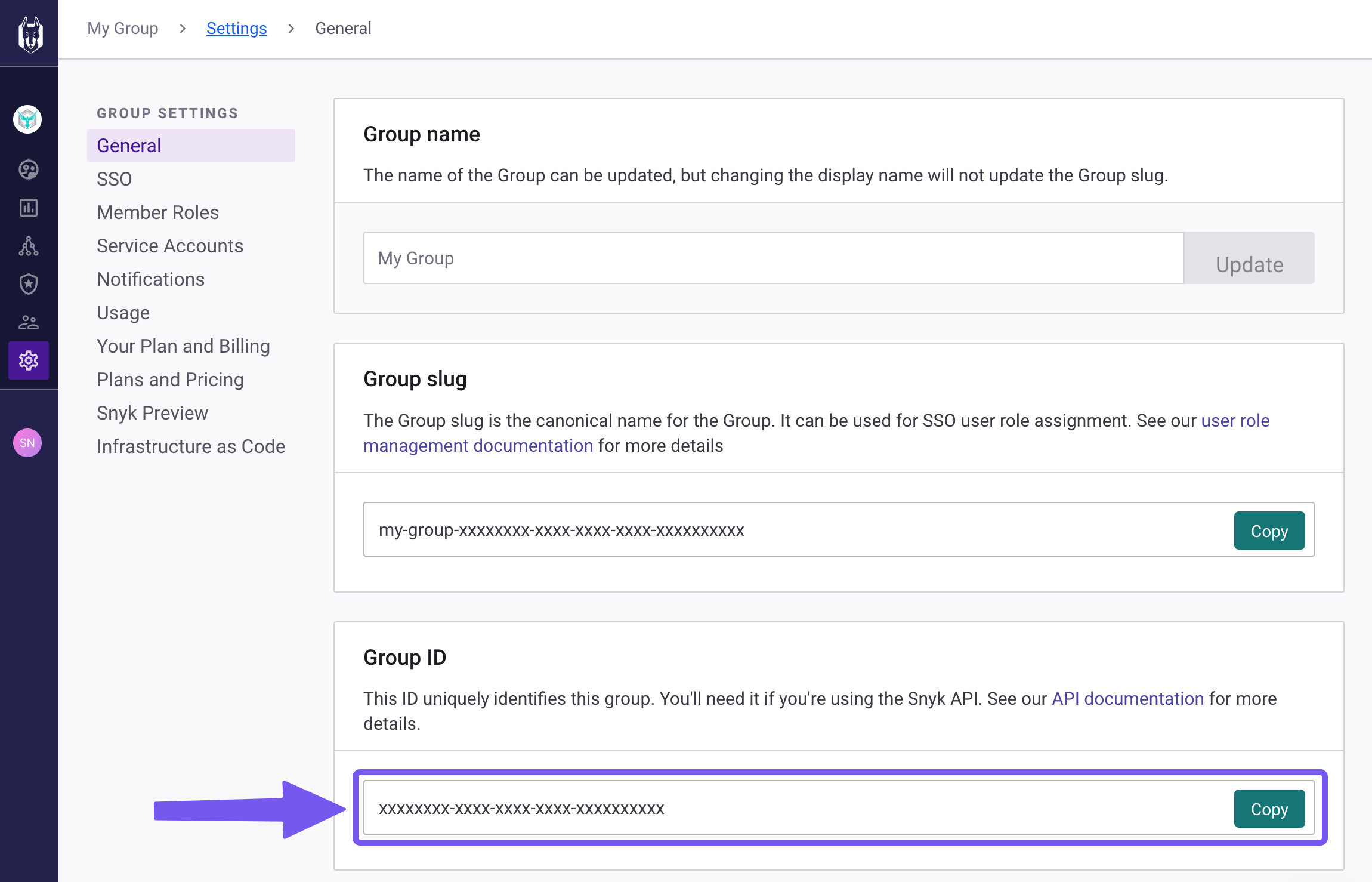Open the group avatar switcher
1372x882 pixels.
coord(27,119)
